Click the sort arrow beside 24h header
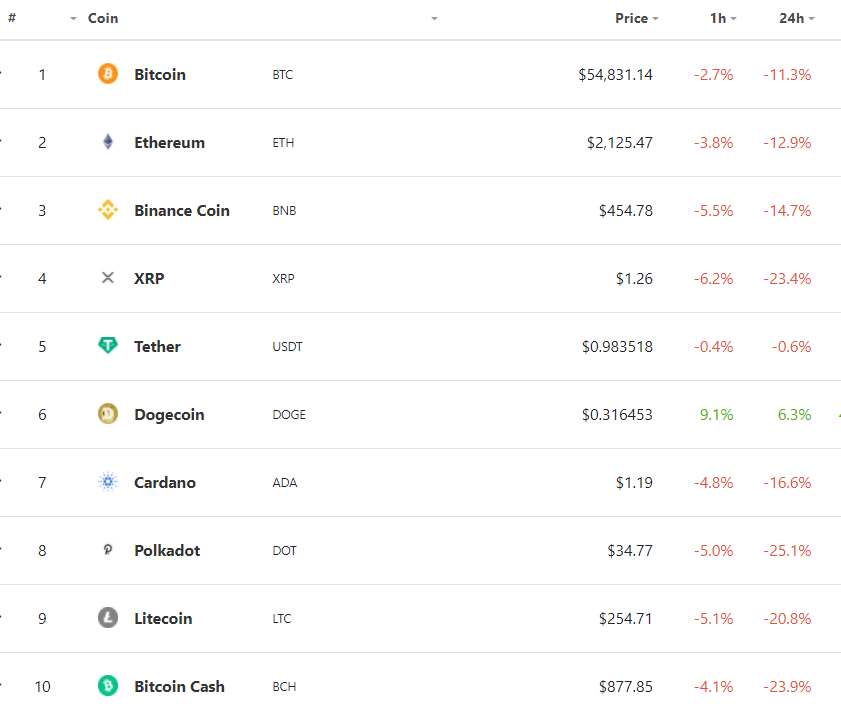 pyautogui.click(x=812, y=19)
